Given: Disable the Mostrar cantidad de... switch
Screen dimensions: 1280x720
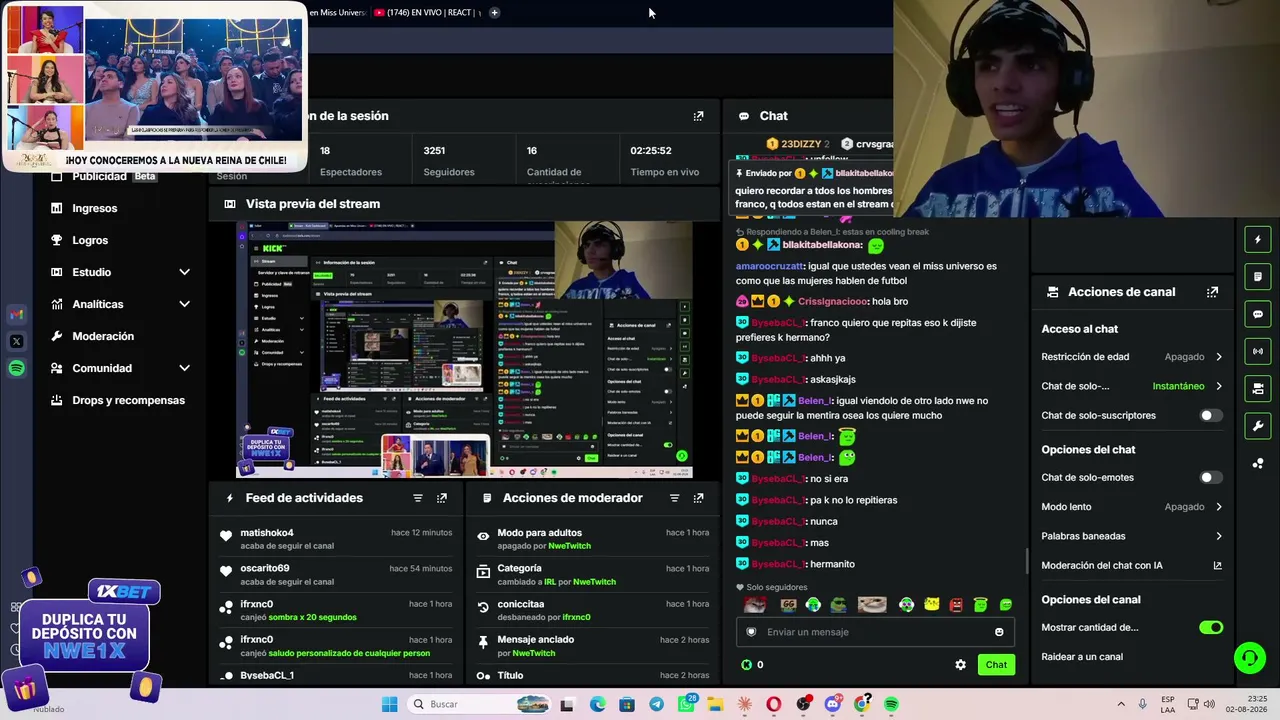Looking at the screenshot, I should (x=1211, y=628).
